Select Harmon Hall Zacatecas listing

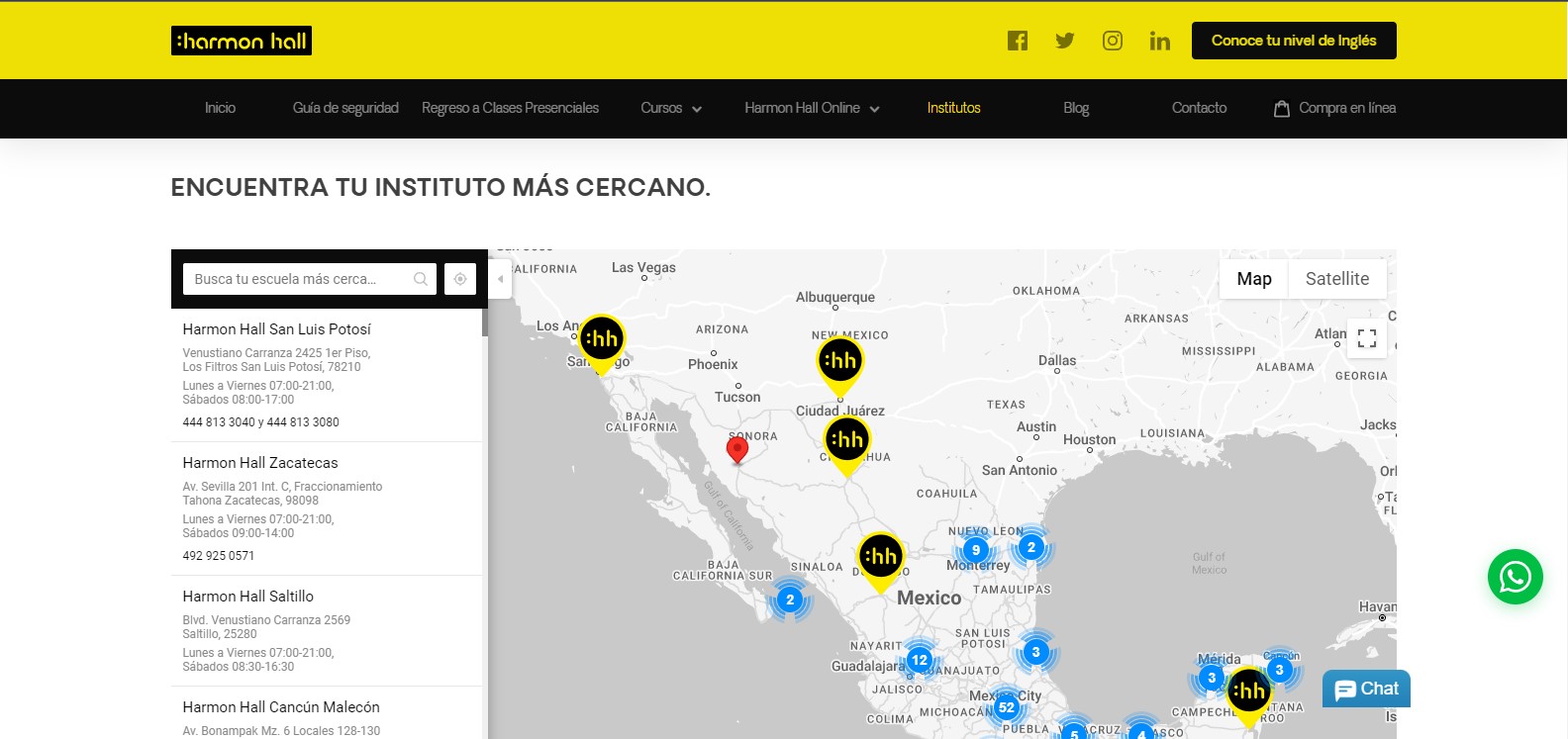[x=260, y=463]
